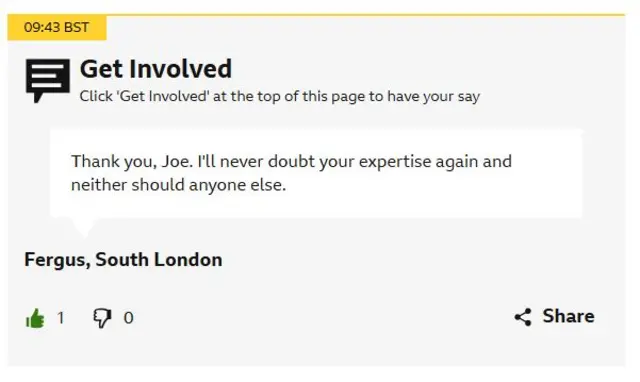Click the South London location text
The height and width of the screenshot is (382, 640).
click(159, 260)
